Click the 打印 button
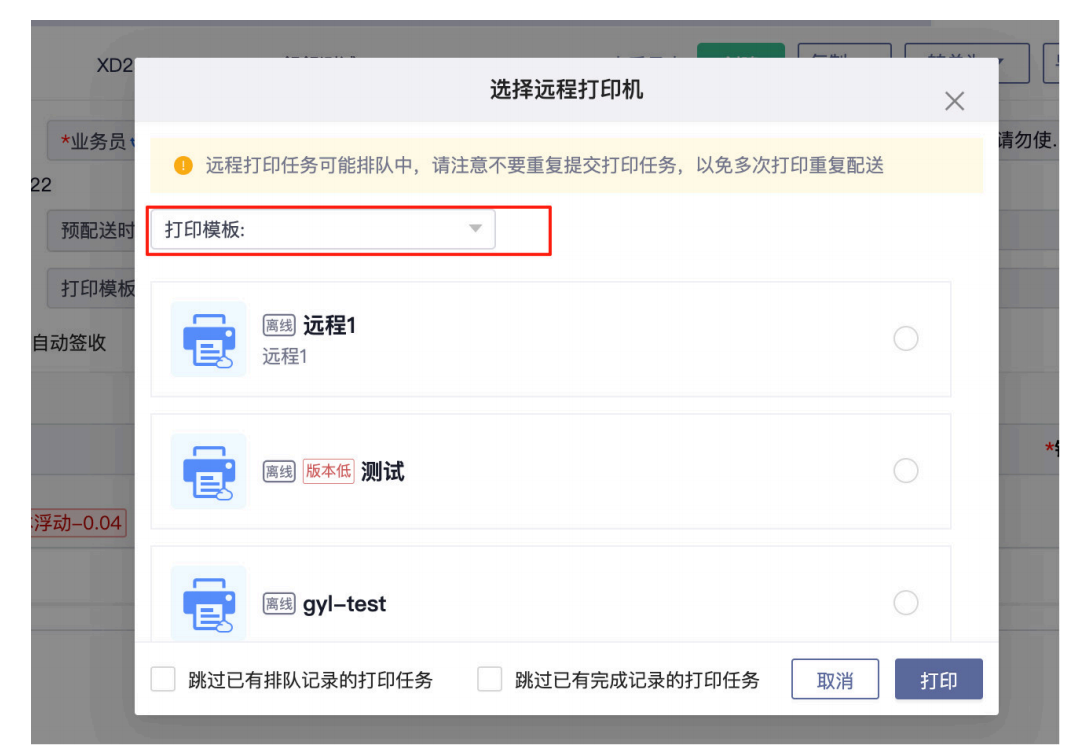The image size is (1086, 750). tap(938, 680)
